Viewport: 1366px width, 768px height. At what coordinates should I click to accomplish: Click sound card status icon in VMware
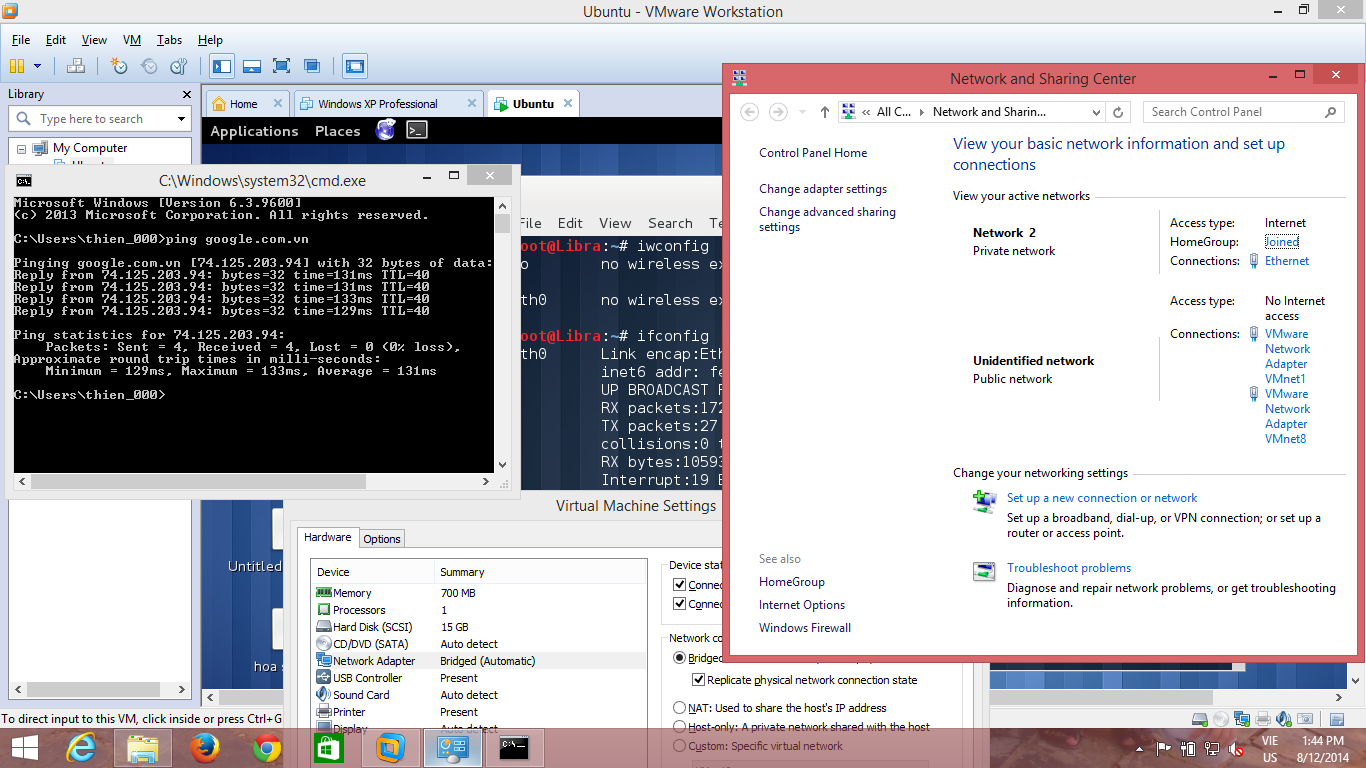click(1284, 719)
